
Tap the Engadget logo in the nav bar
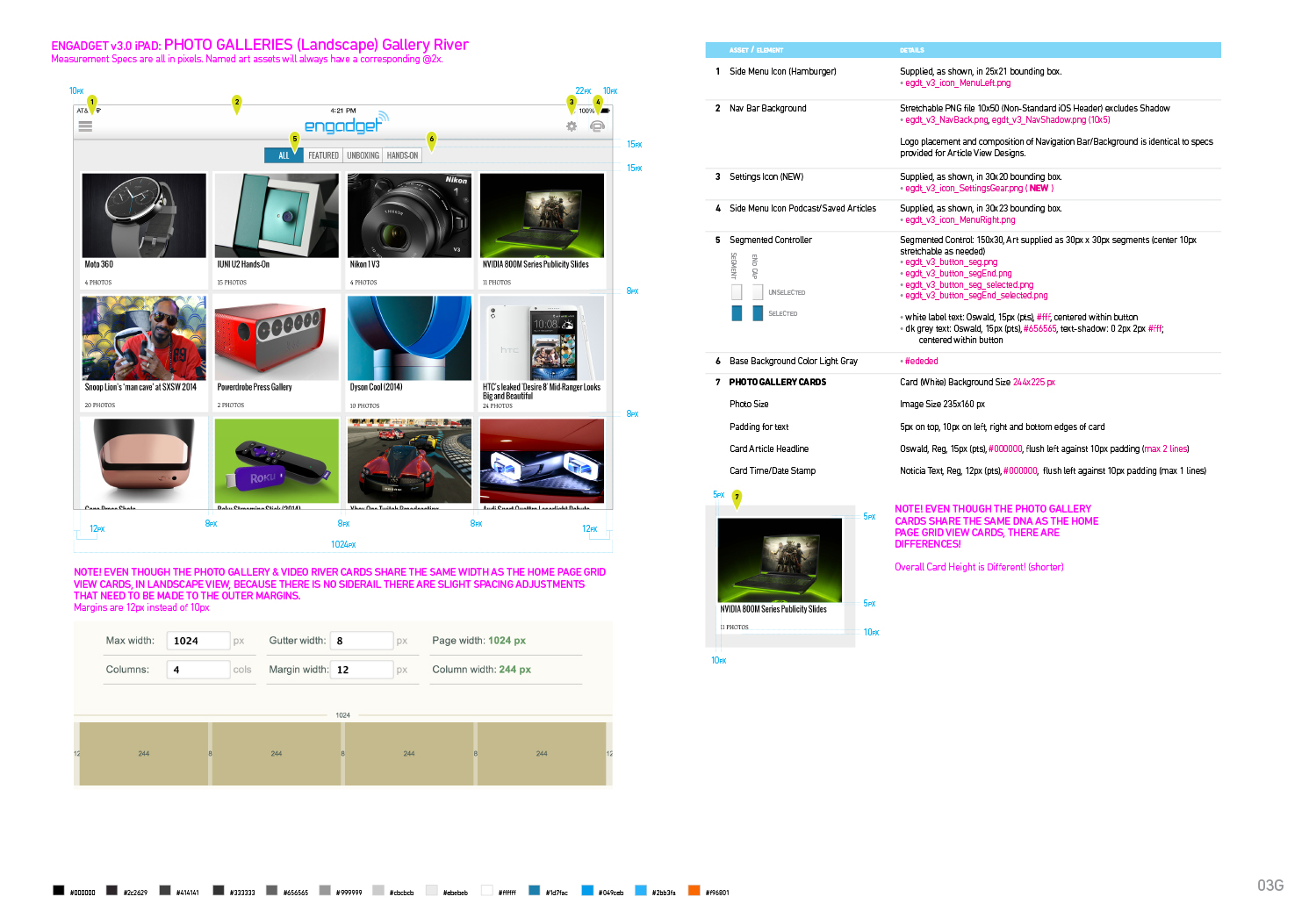(346, 124)
